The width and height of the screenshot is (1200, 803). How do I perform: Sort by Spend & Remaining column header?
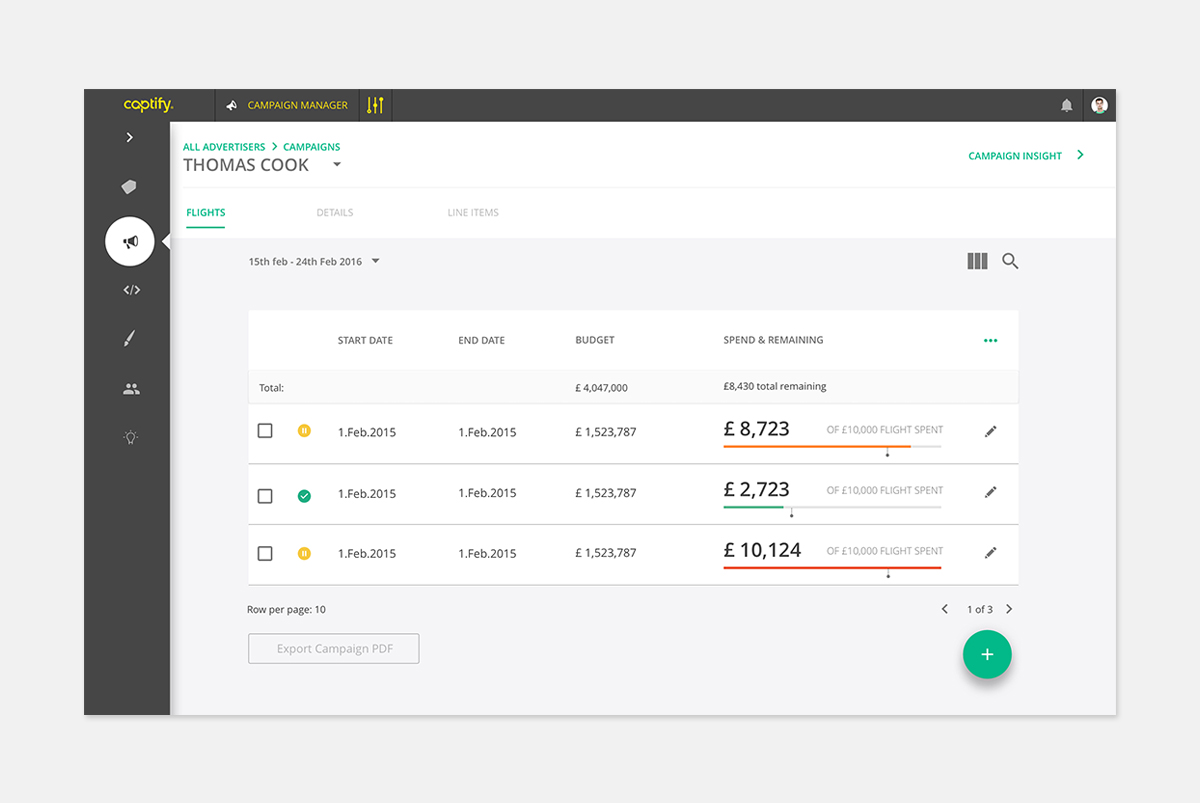[x=773, y=340]
